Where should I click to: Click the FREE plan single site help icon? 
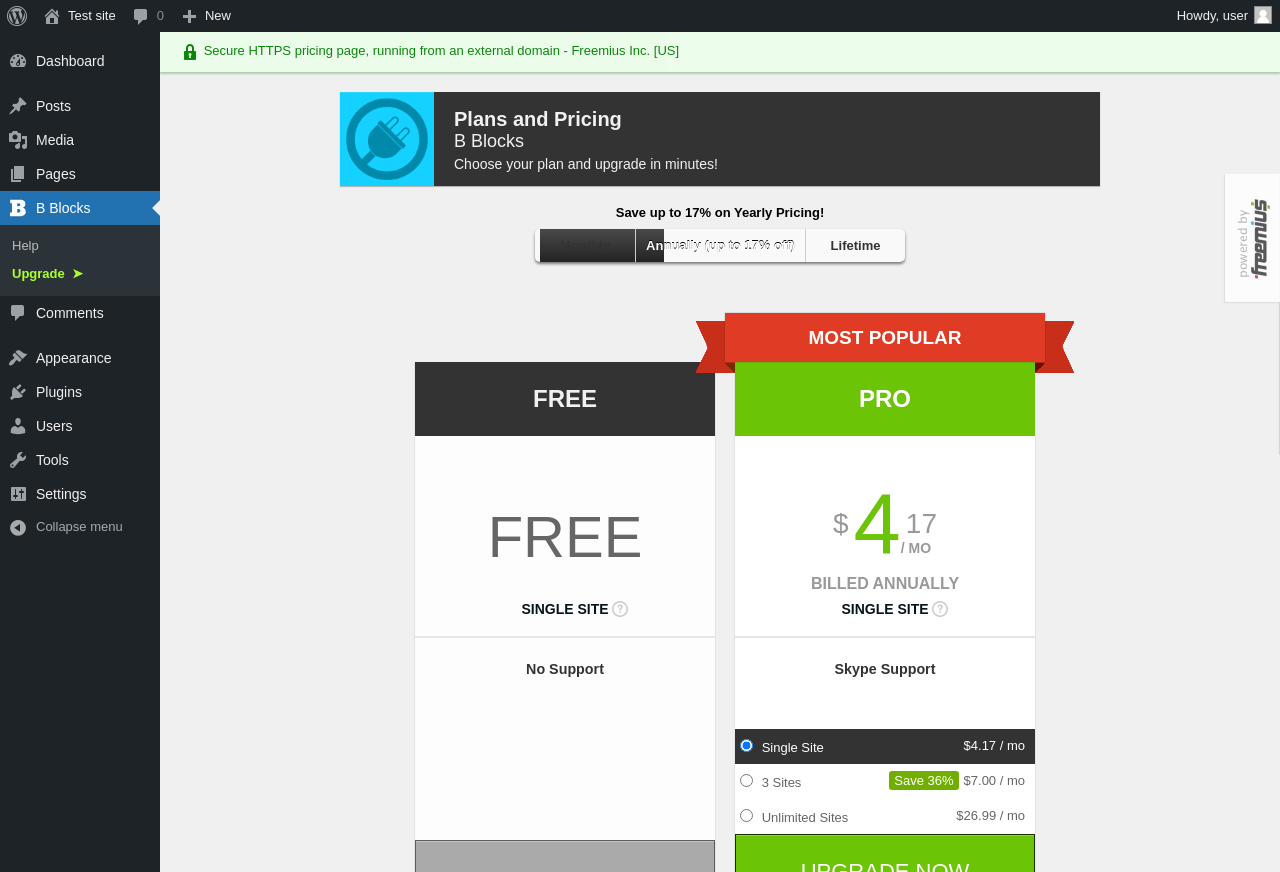pyautogui.click(x=620, y=609)
